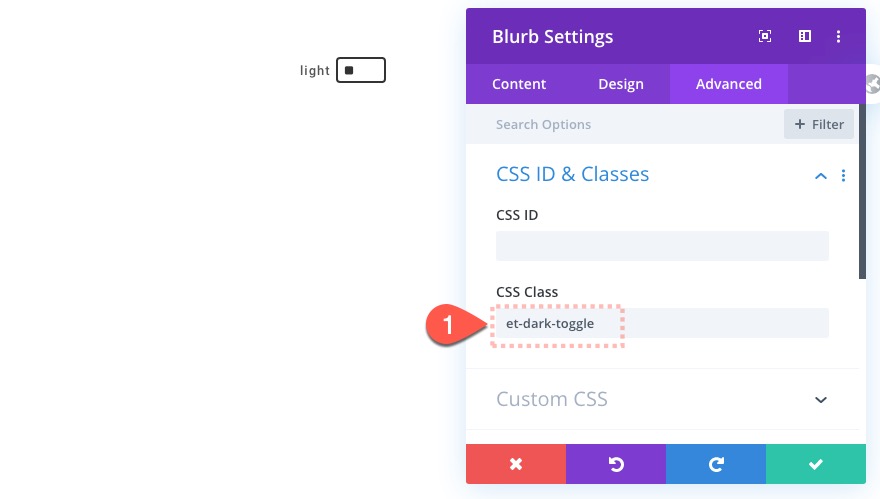Collapse the CSS ID & Classes section
Viewport: 880px width, 499px height.
click(821, 176)
